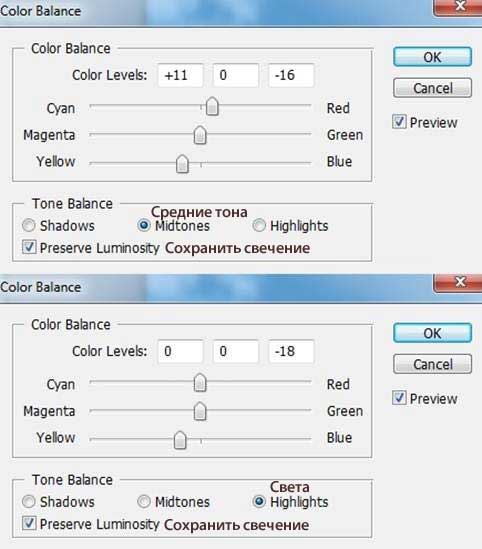Click Cancel in the upper Color Balance dialog
The image size is (482, 549).
click(x=432, y=88)
